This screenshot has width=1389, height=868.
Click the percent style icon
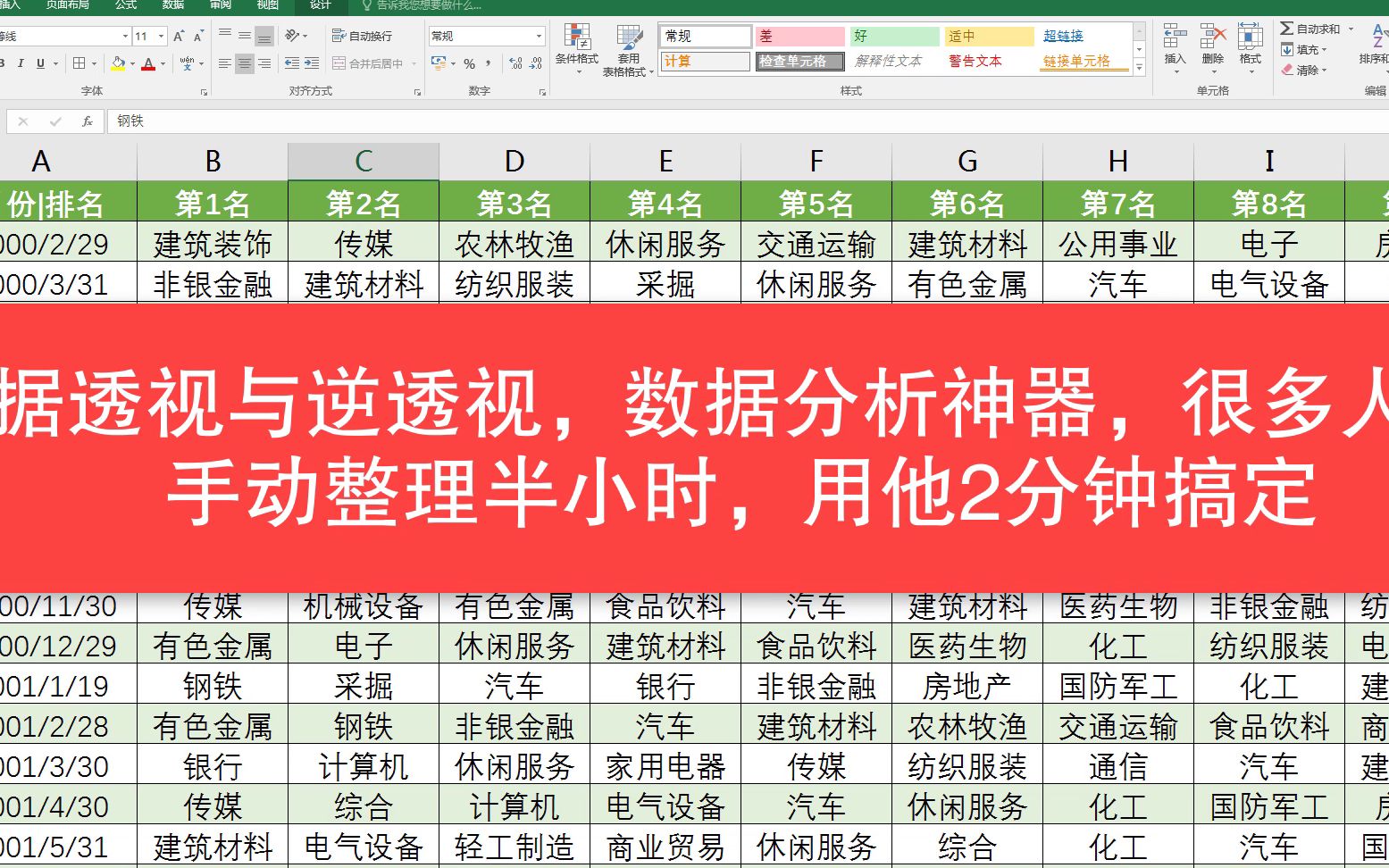(469, 63)
